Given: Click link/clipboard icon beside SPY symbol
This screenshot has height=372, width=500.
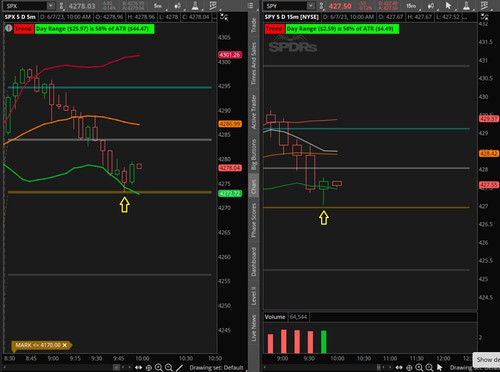Looking at the screenshot, I should click(321, 6).
